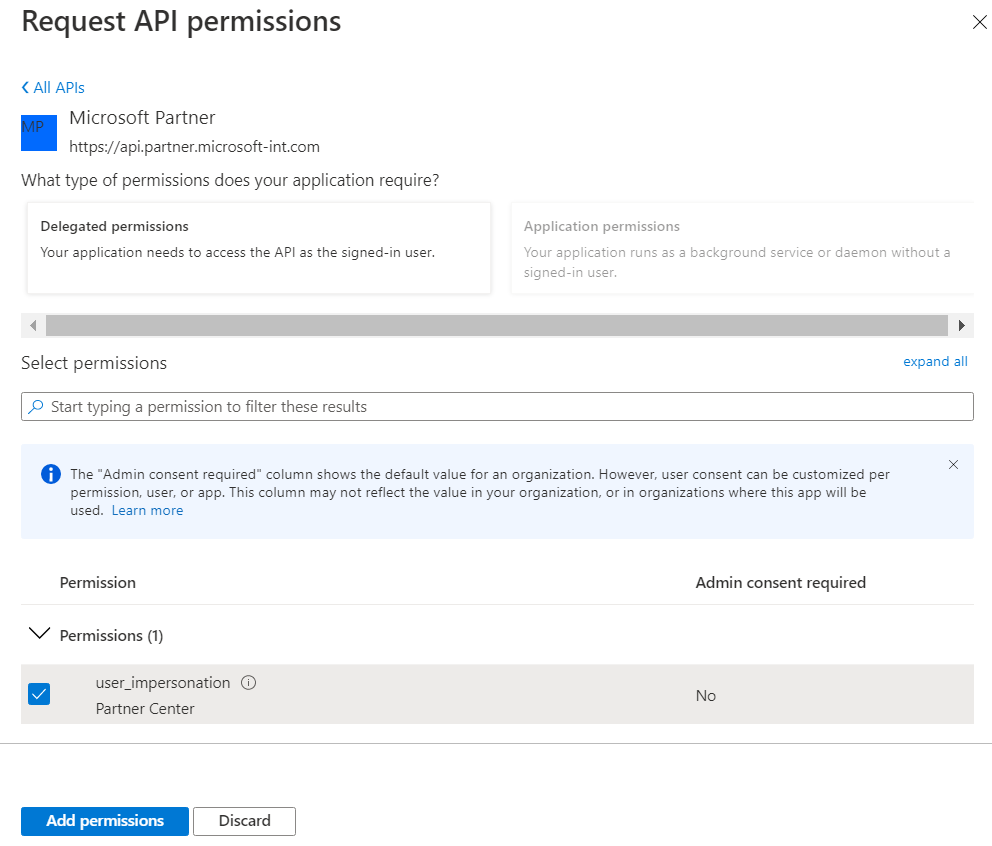Select Delegated permissions card
992x846 pixels.
click(259, 247)
